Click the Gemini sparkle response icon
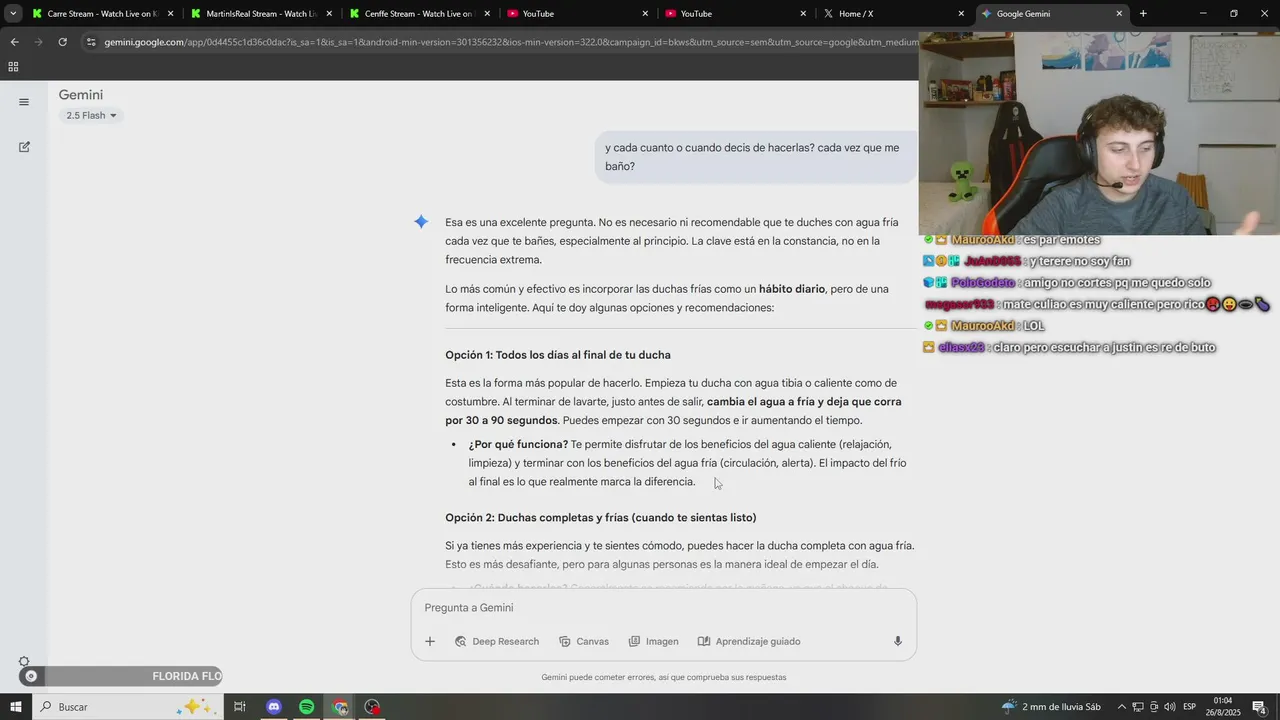The width and height of the screenshot is (1280, 720). (422, 222)
